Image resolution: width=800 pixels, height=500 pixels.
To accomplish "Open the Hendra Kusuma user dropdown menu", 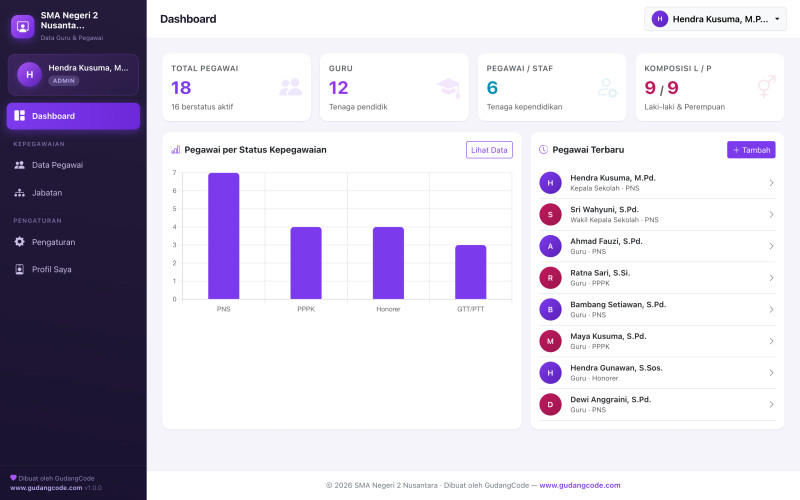I will [715, 19].
